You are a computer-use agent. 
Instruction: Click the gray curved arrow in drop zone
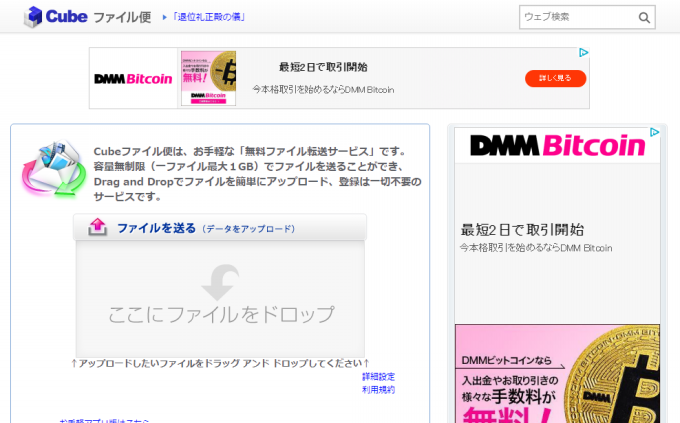220,282
